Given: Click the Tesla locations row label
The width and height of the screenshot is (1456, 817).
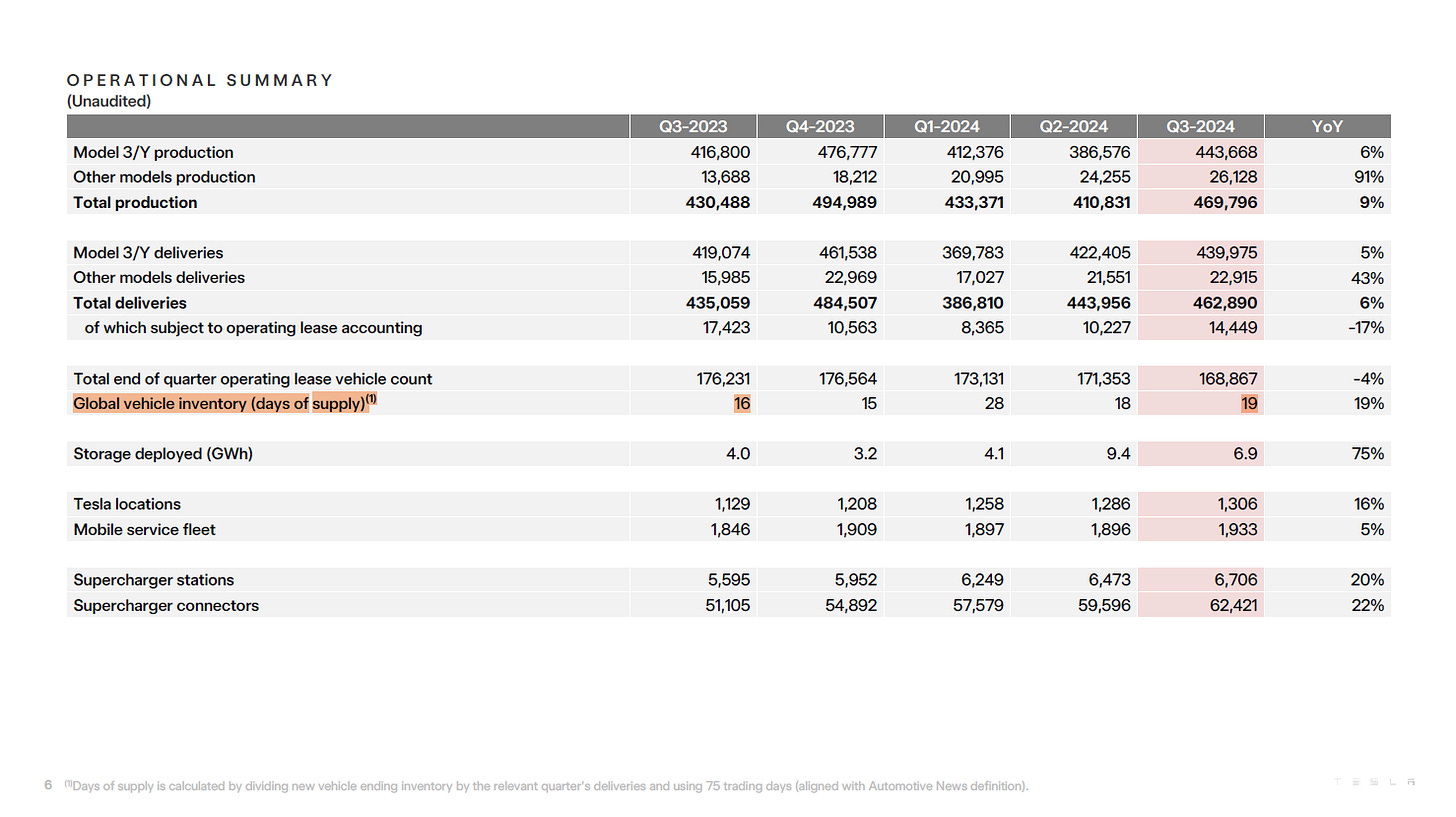Looking at the screenshot, I should 127,504.
